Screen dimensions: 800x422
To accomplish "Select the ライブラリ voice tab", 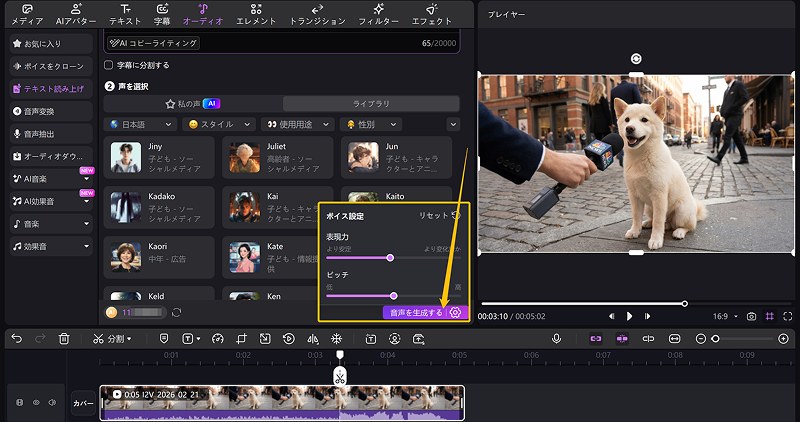I will [x=371, y=103].
